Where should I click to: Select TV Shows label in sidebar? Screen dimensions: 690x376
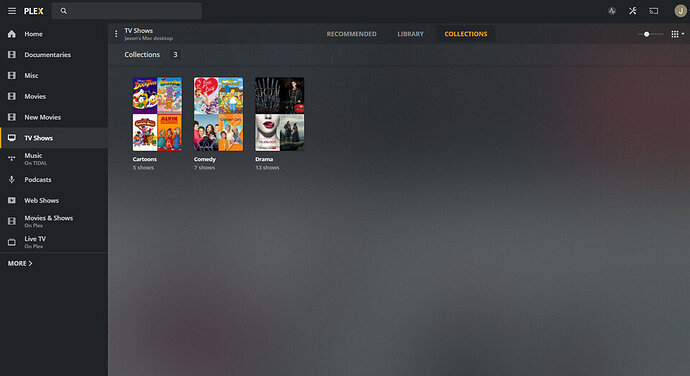39,138
